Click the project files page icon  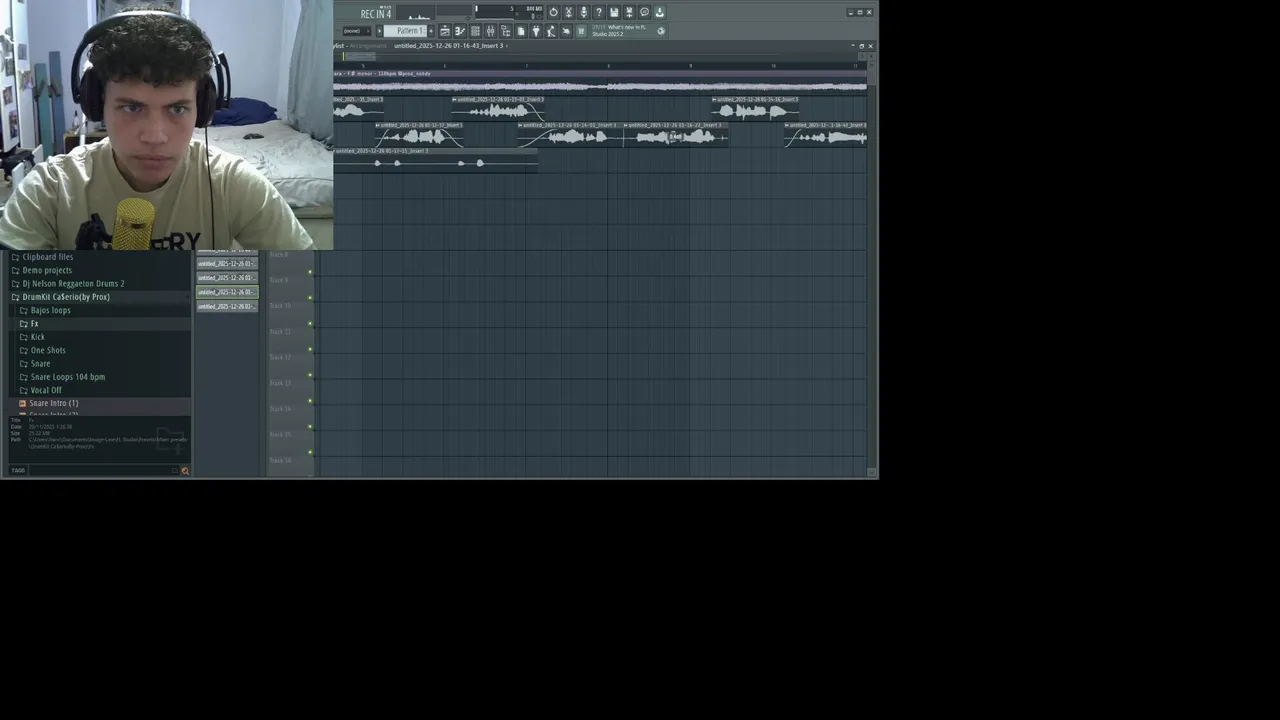[x=520, y=31]
